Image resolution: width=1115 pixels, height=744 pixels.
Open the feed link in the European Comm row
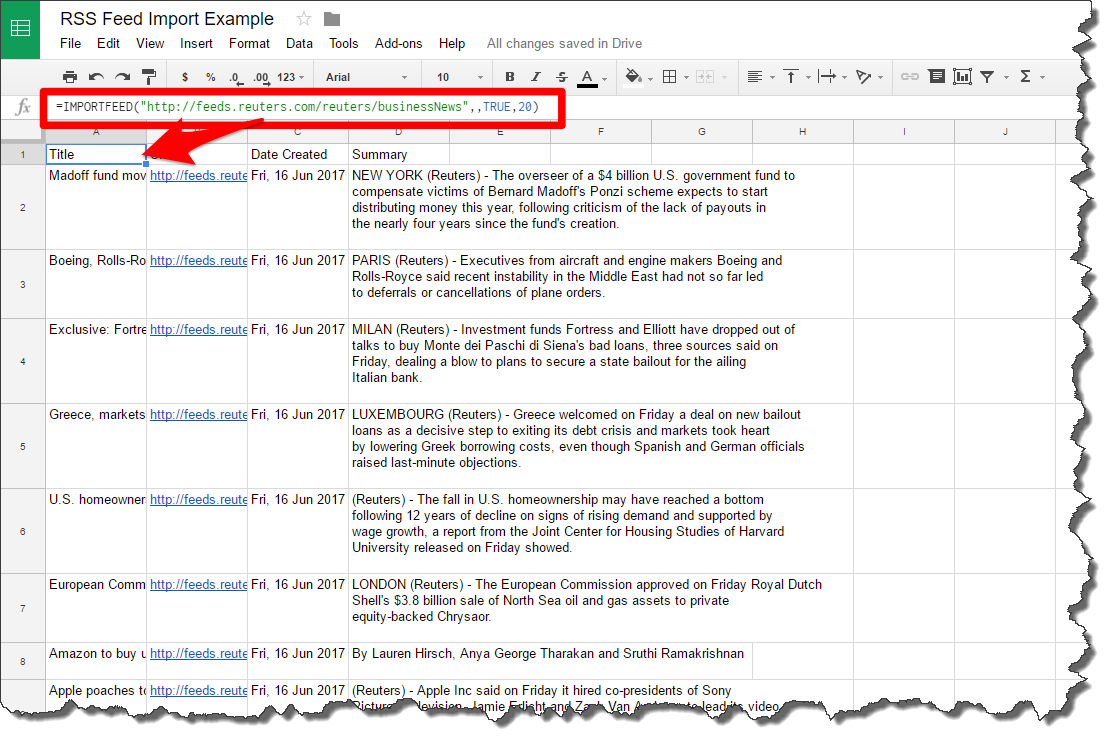198,584
